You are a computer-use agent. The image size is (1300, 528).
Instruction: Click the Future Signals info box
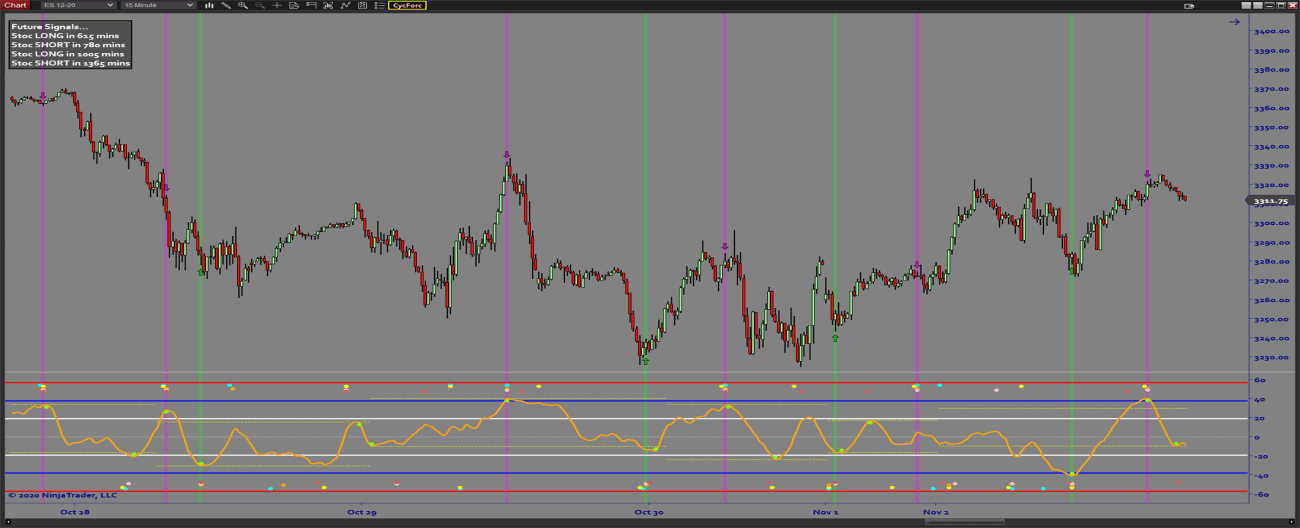(70, 45)
